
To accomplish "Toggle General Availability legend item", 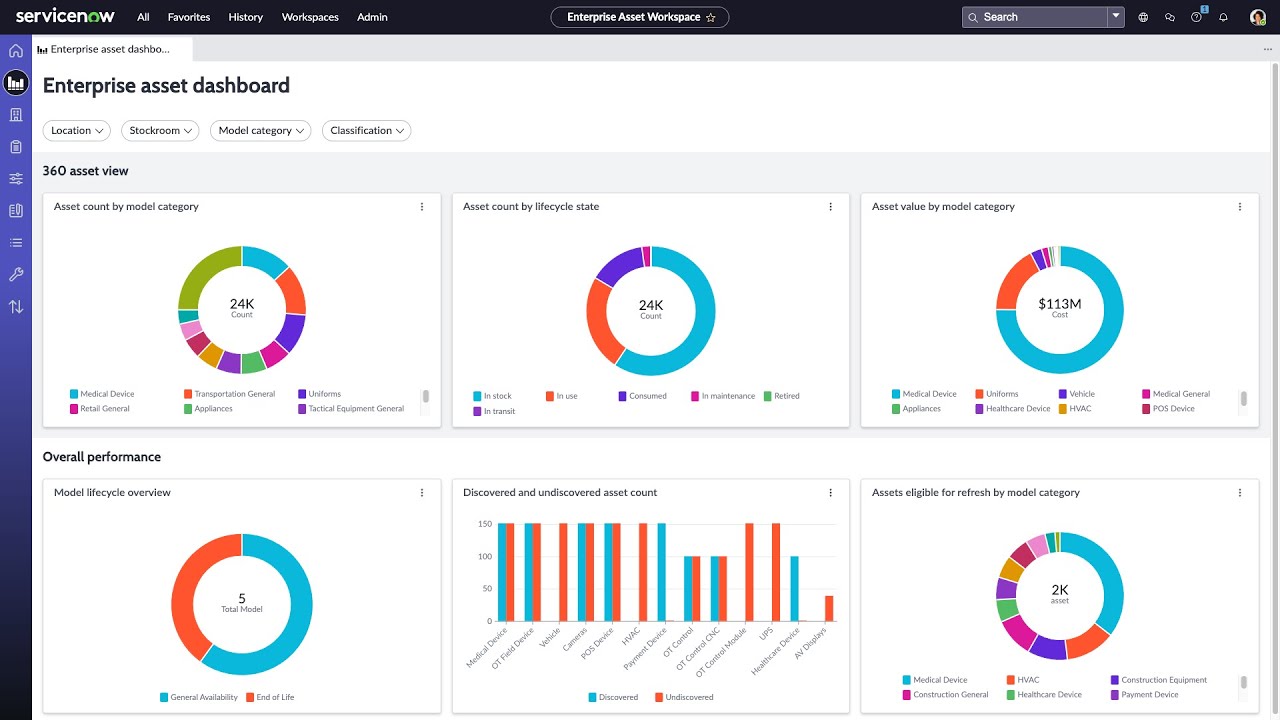I will [199, 697].
